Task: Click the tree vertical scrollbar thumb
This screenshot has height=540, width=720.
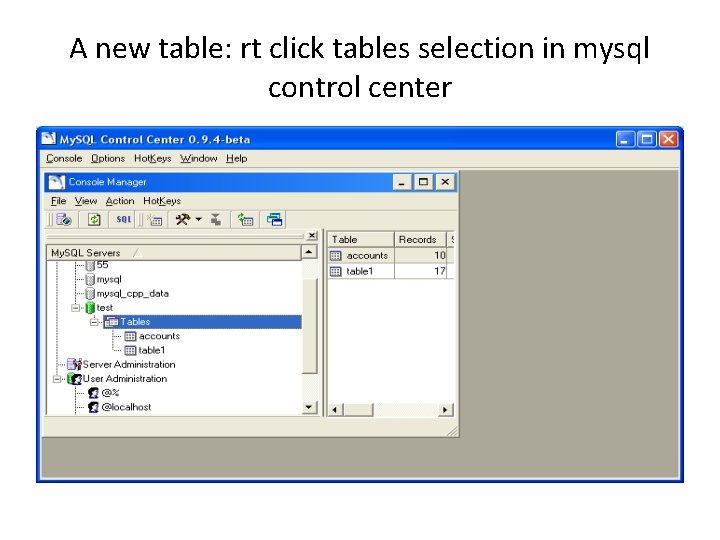Action: [309, 325]
